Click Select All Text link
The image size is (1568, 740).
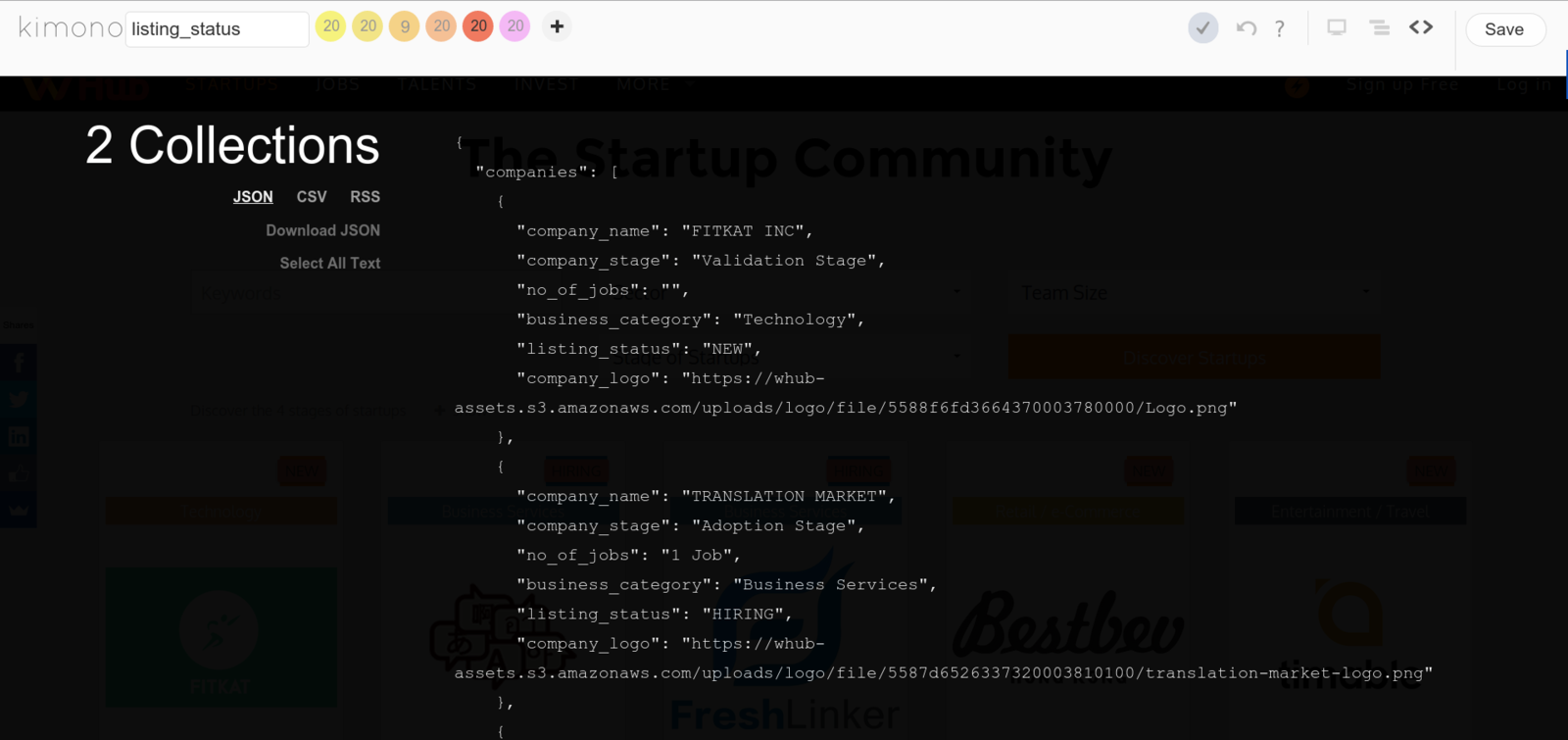(329, 263)
